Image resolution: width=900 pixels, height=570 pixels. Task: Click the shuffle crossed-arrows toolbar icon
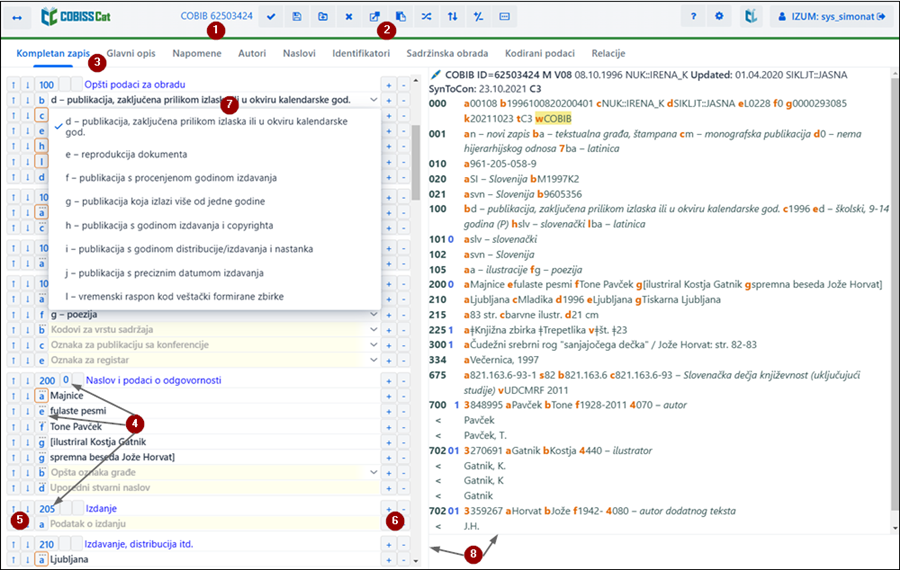point(426,17)
